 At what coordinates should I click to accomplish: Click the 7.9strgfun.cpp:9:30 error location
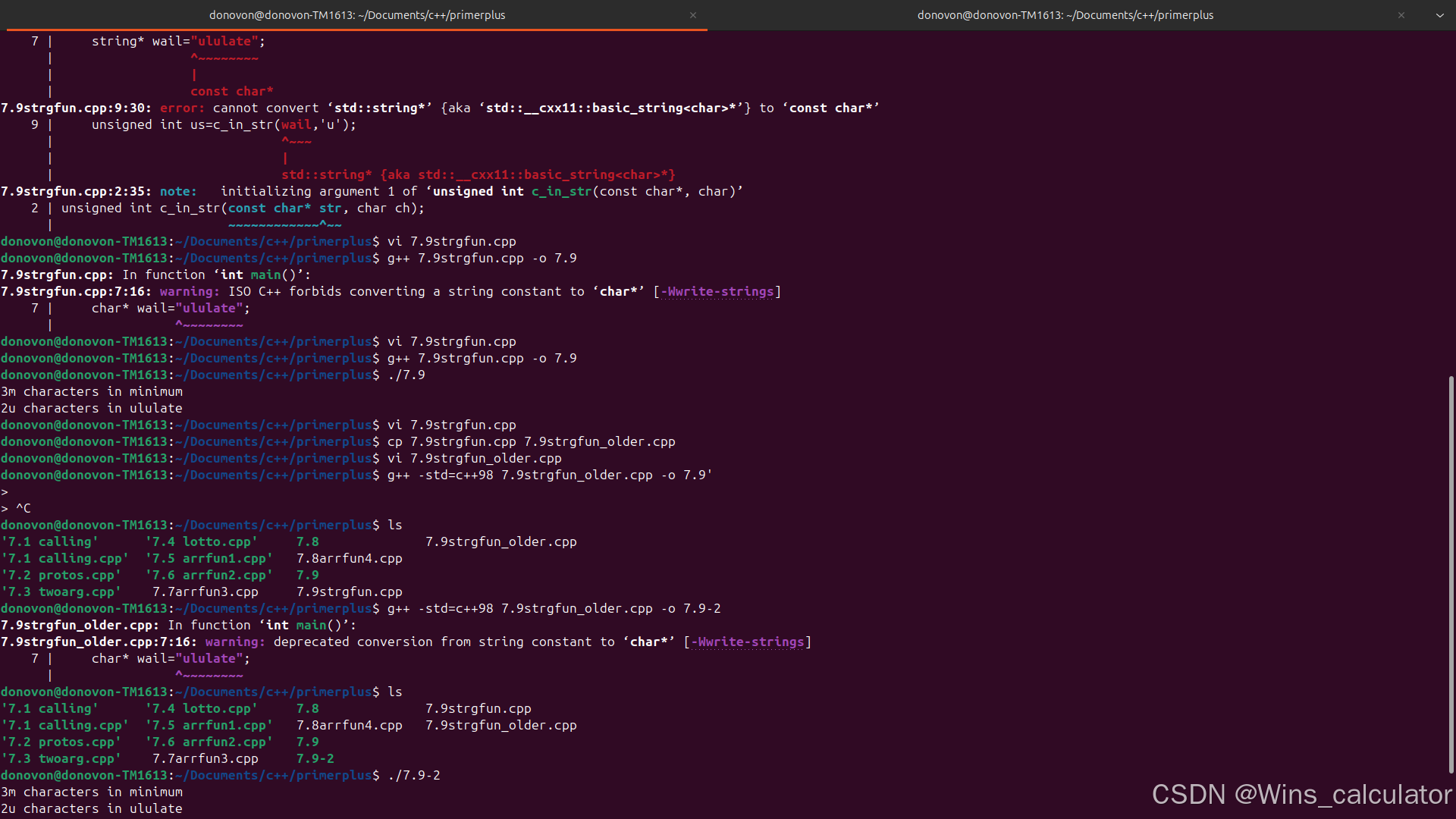point(75,108)
